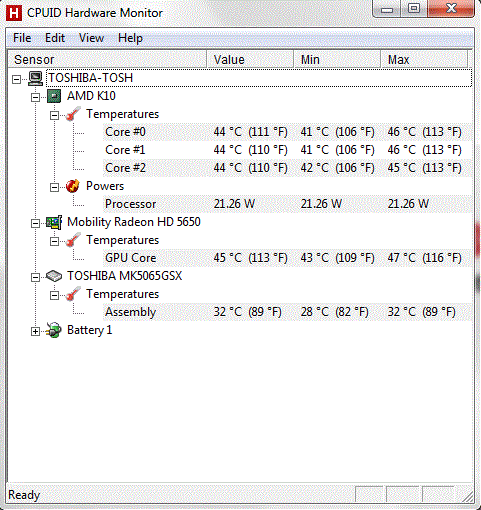Maximize the Hardware Monitor window
This screenshot has width=481, height=510.
[x=414, y=9]
